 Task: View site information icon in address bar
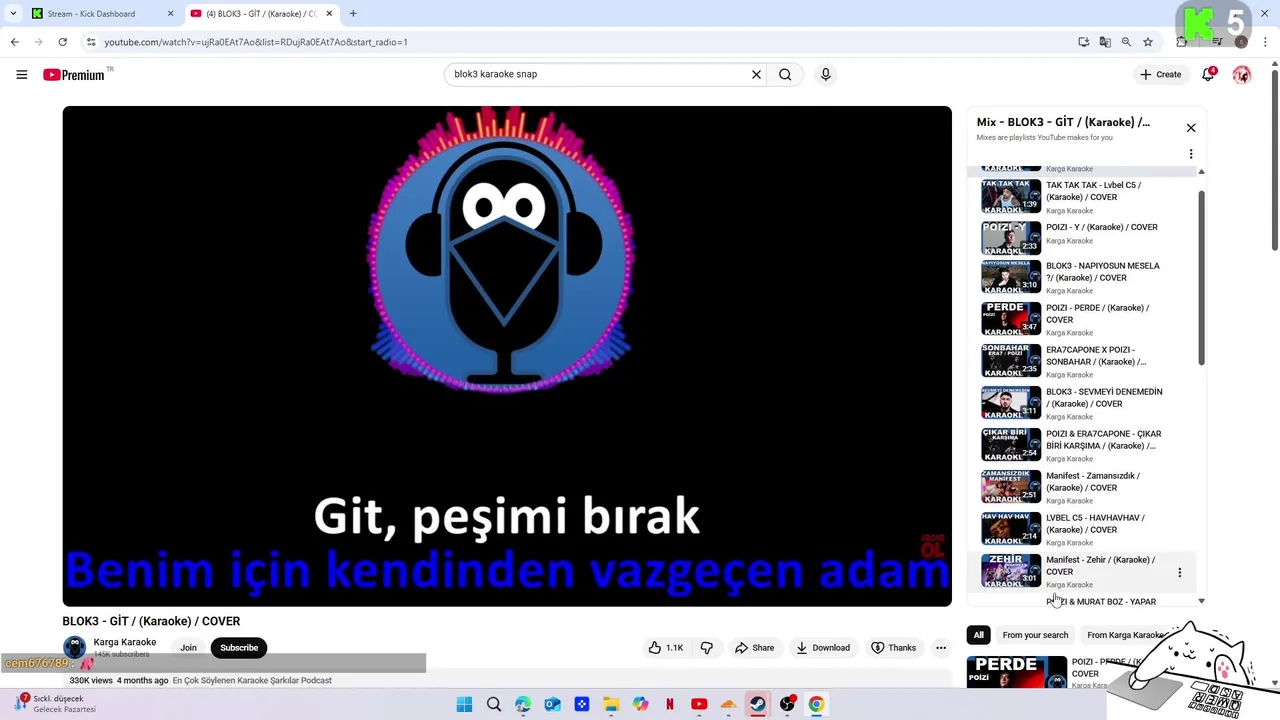coord(91,42)
